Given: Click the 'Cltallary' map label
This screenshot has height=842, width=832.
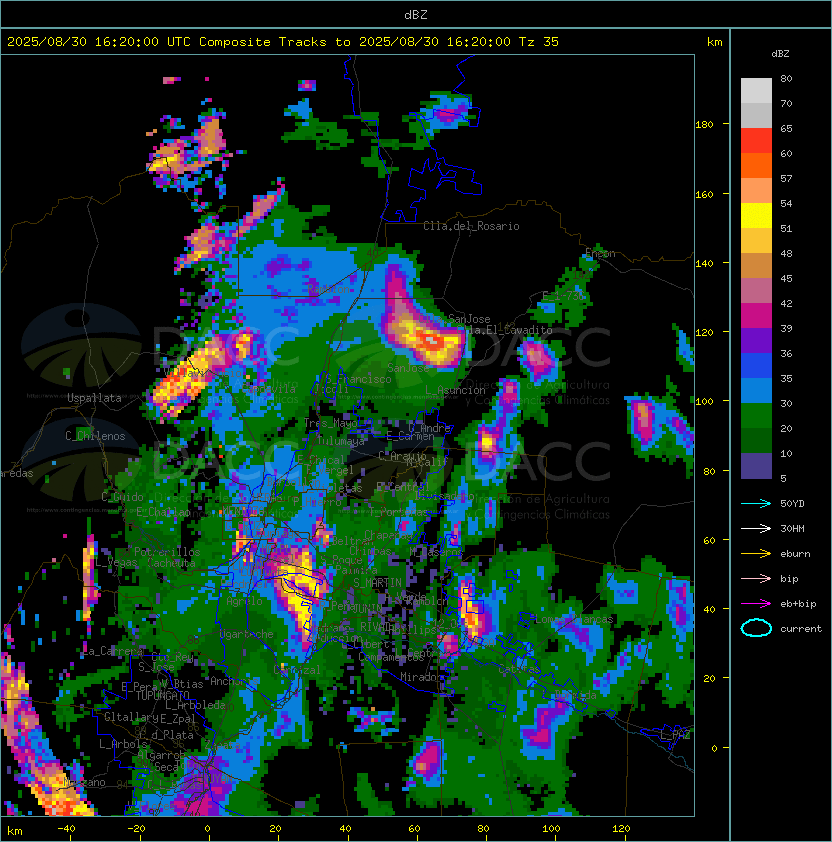Looking at the screenshot, I should coord(131,717).
